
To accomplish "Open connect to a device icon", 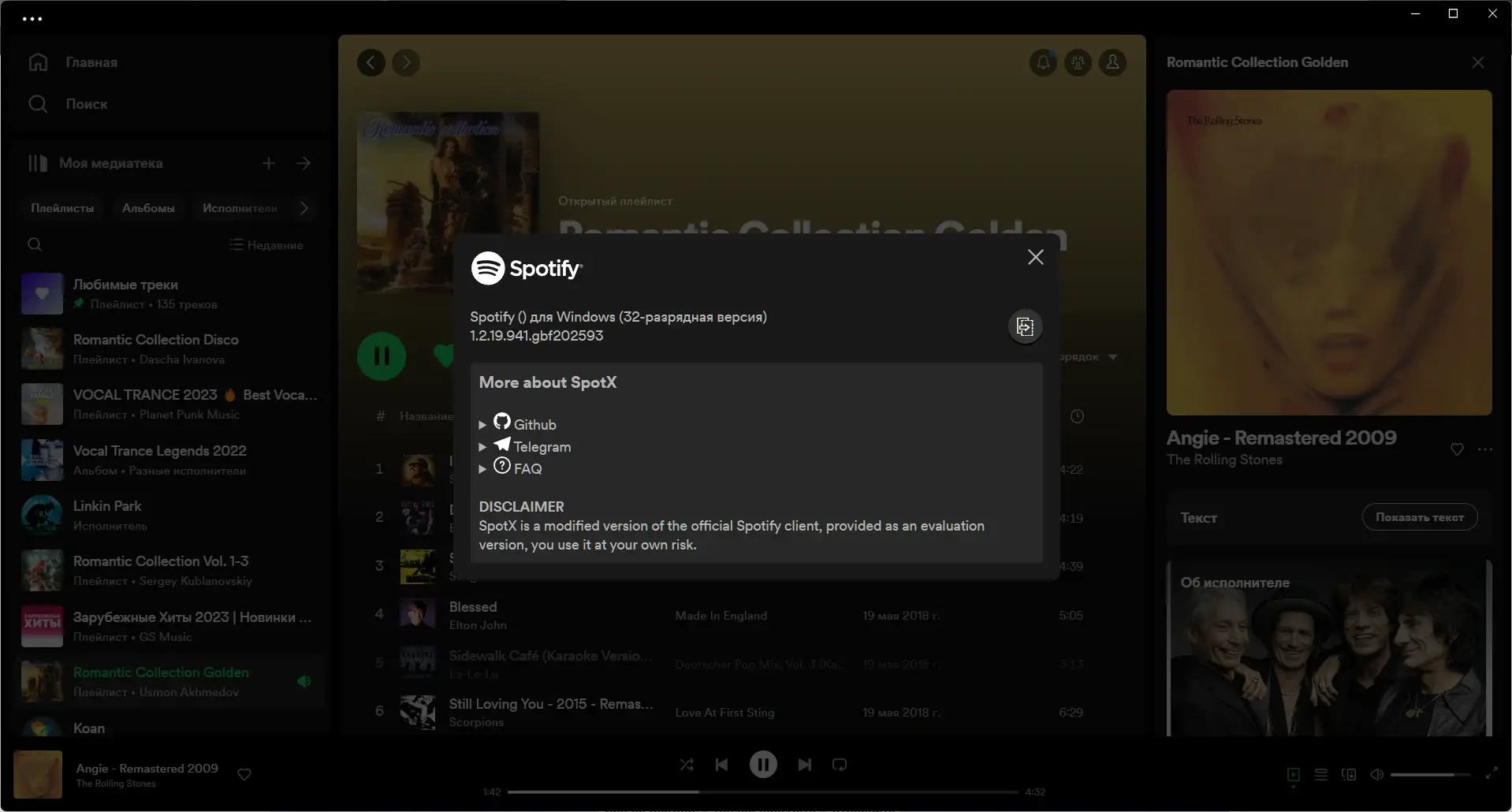I will (1349, 775).
